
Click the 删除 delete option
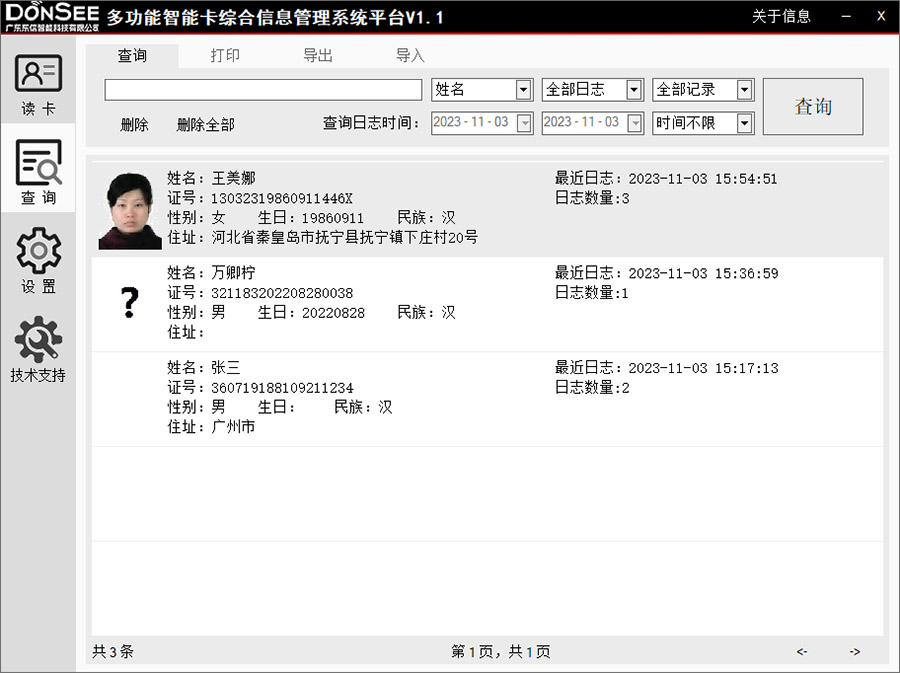click(x=134, y=124)
